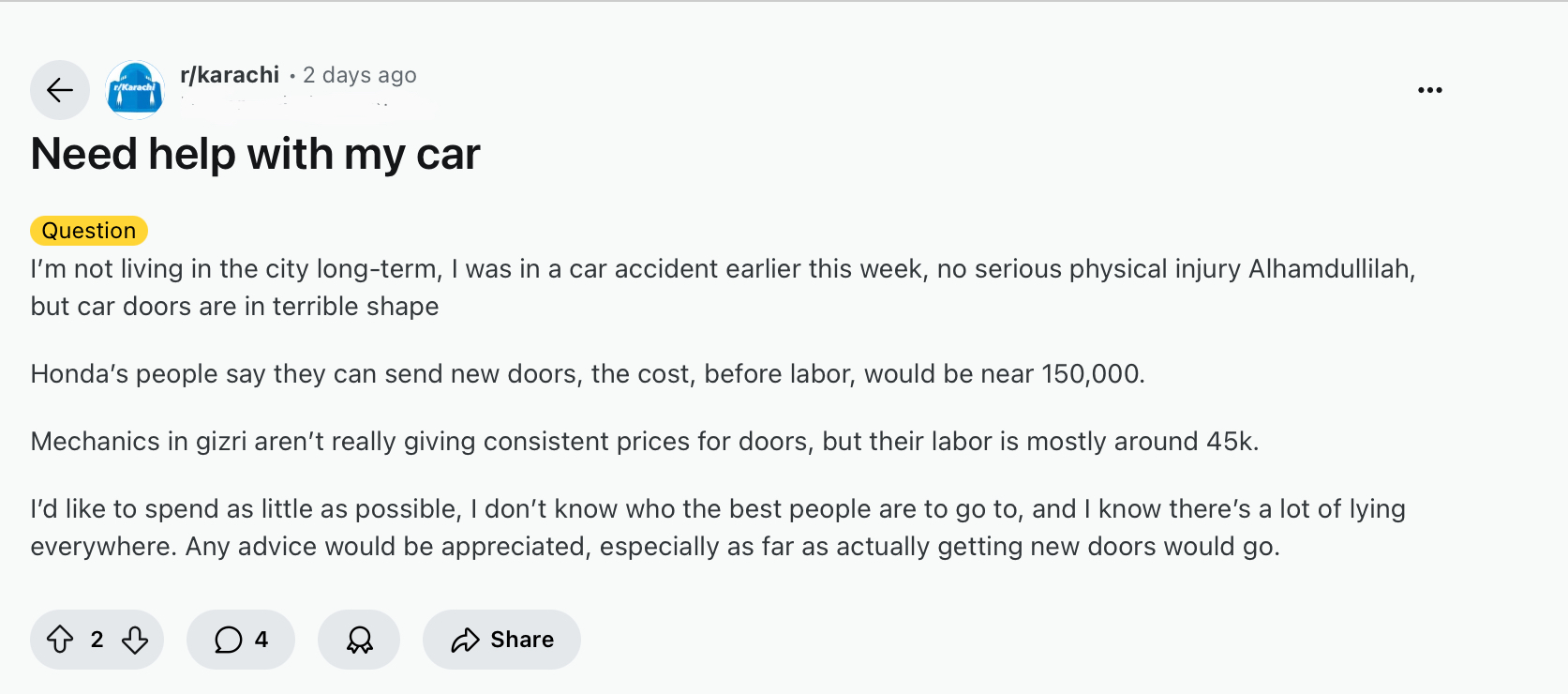Filter by the yellow Question flair

(x=89, y=231)
